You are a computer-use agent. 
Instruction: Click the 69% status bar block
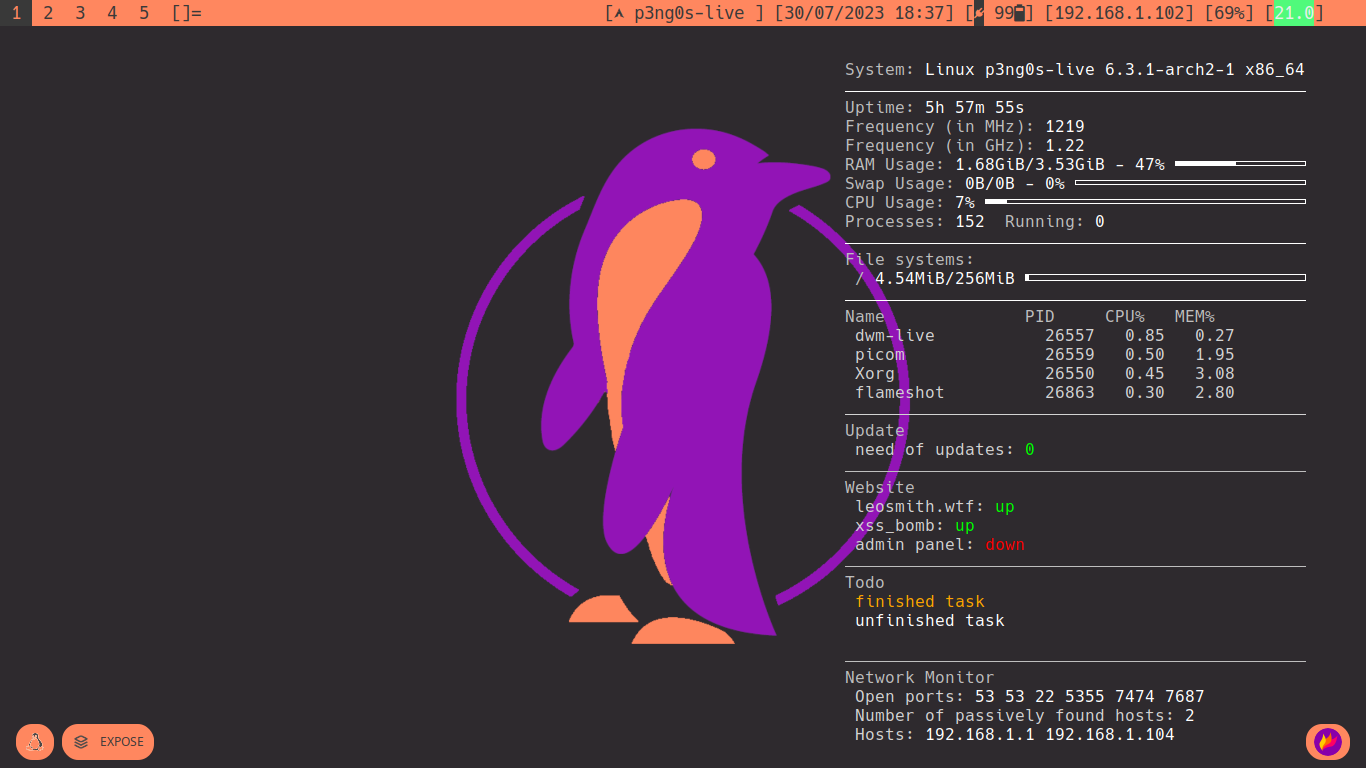1229,13
